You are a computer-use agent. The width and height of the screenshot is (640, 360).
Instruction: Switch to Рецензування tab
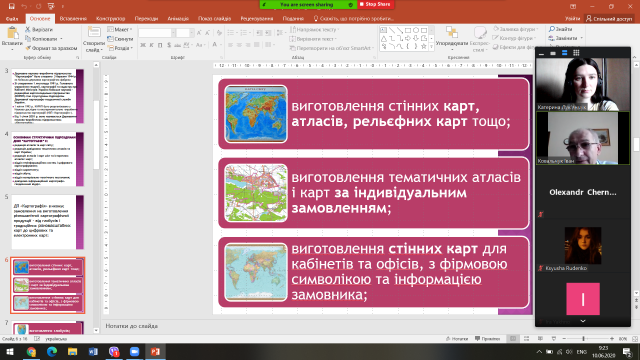257,19
